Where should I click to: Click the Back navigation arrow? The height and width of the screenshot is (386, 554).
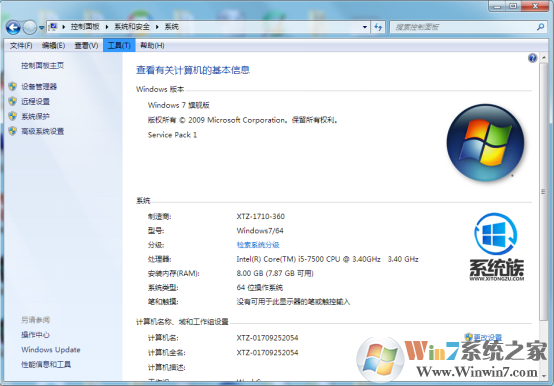pos(13,27)
